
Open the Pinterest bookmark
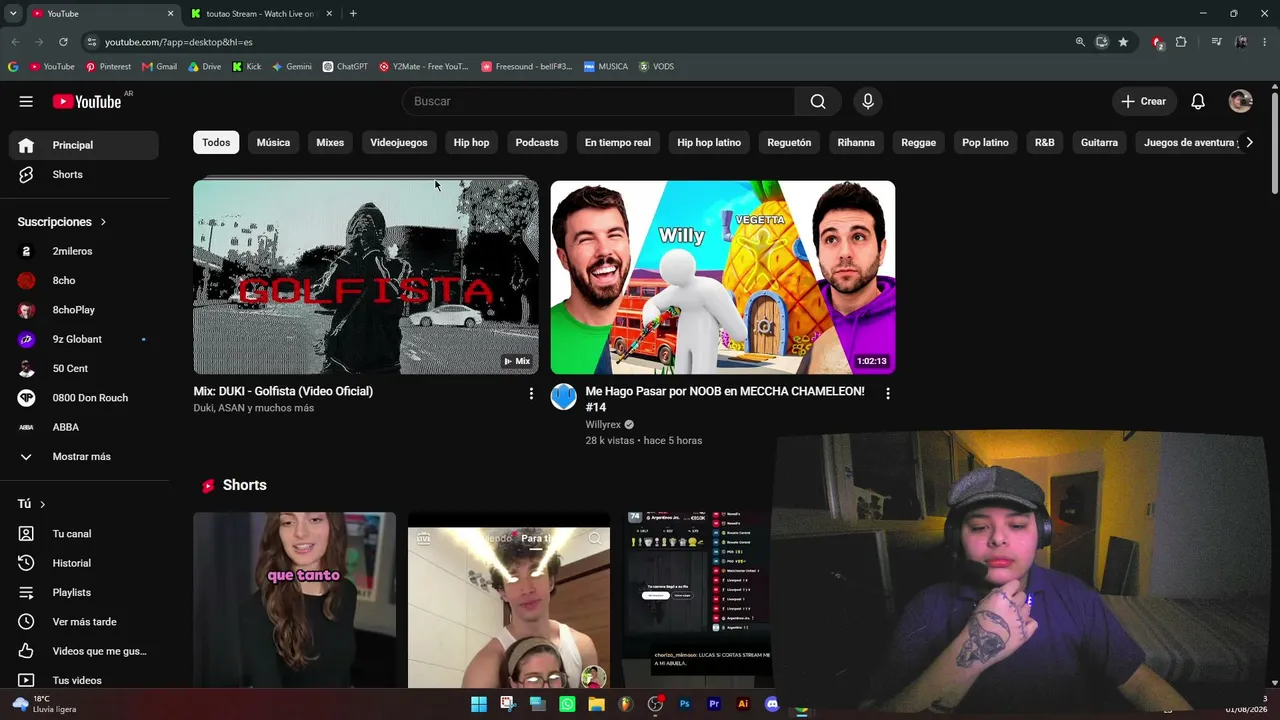point(108,67)
